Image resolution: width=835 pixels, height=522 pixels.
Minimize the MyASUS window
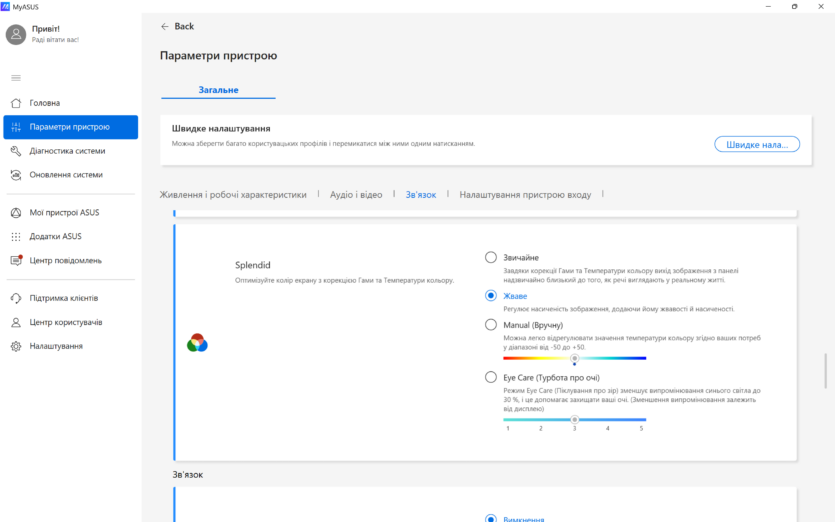(x=768, y=6)
